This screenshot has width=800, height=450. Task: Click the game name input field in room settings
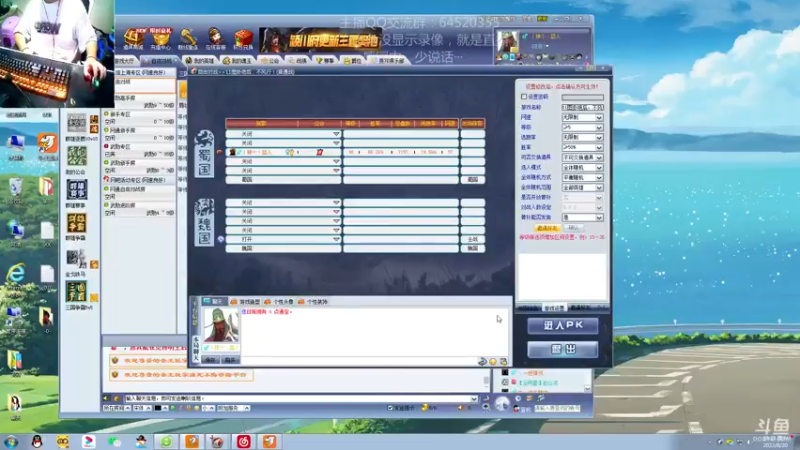click(x=583, y=107)
